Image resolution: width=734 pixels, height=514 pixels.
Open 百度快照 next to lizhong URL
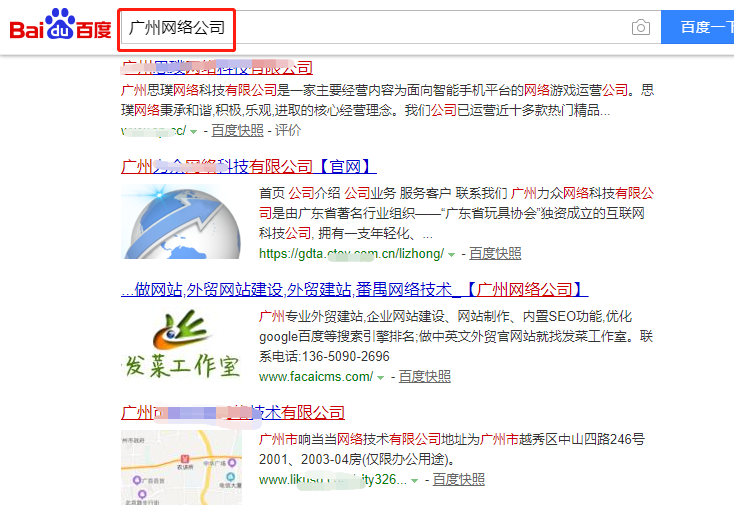point(495,253)
